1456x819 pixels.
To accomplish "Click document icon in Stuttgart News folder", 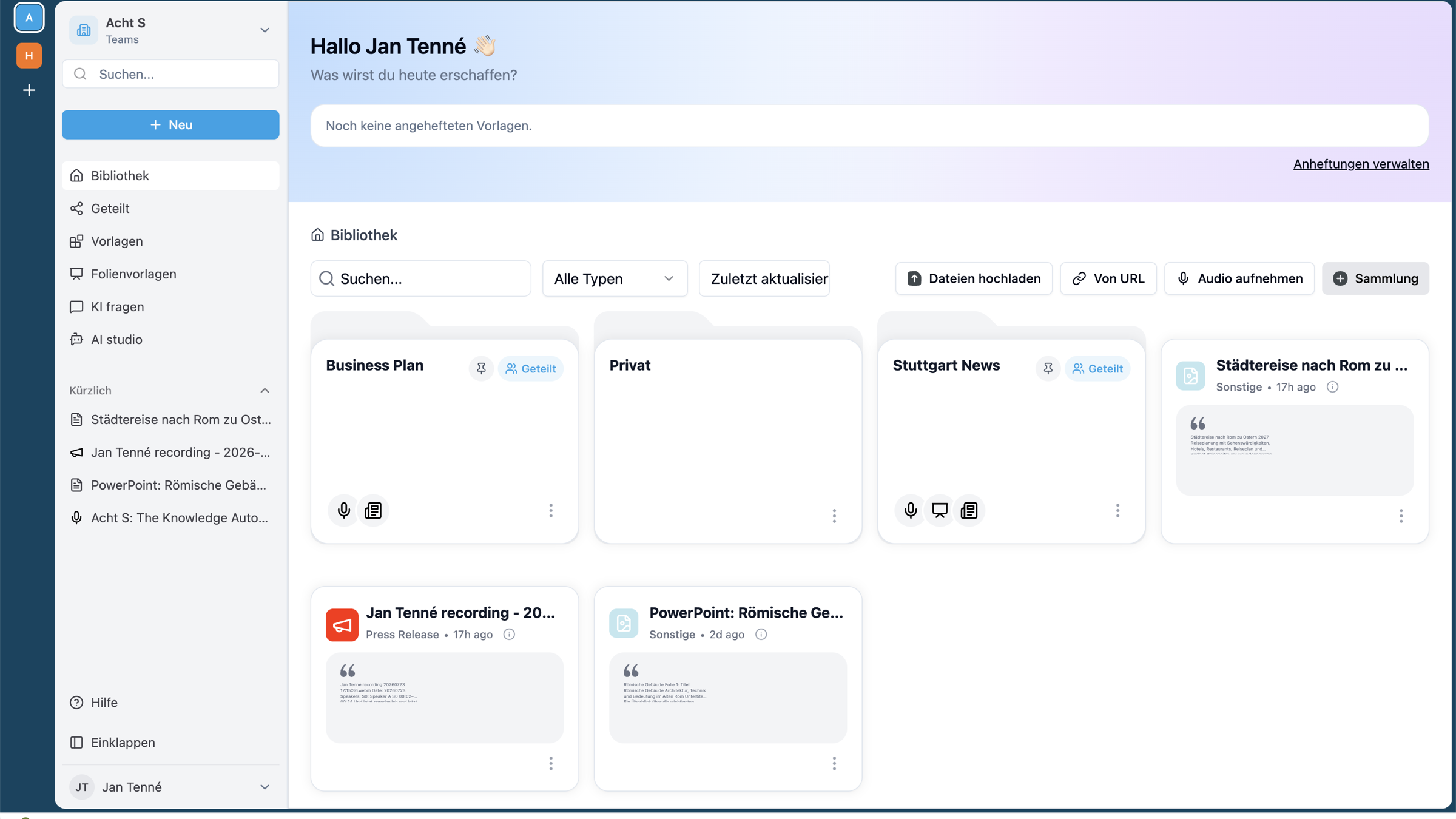I will pyautogui.click(x=969, y=510).
